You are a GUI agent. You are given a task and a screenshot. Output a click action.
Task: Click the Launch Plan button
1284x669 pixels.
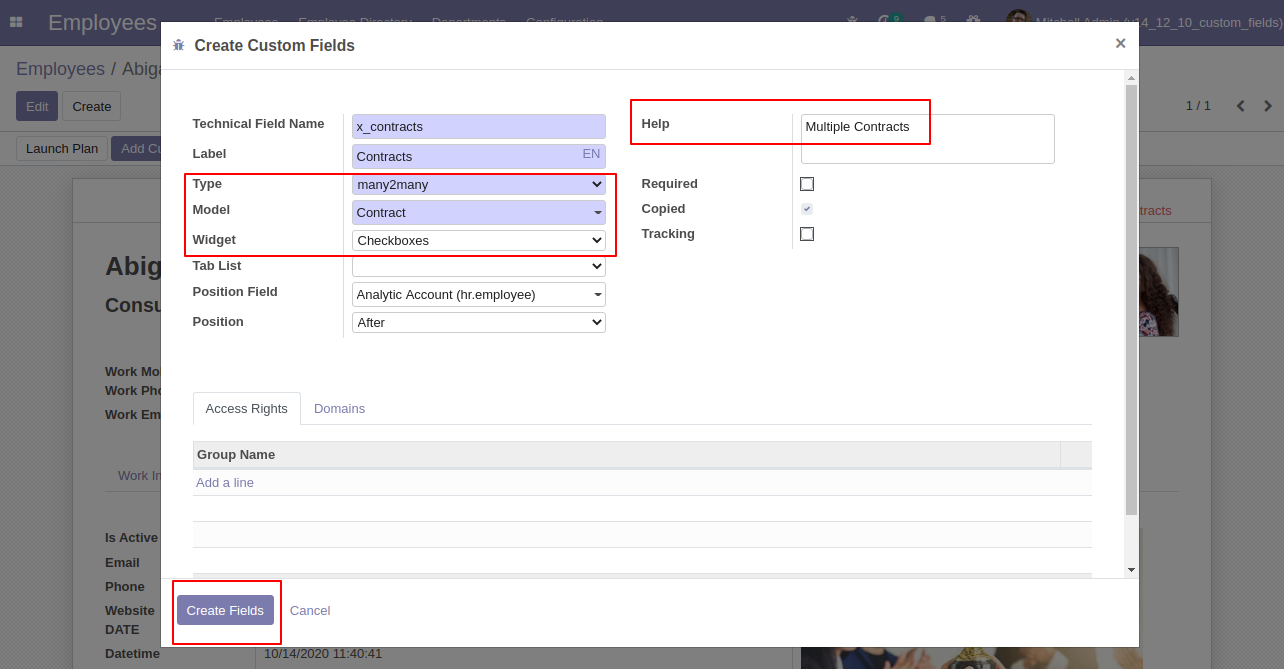pyautogui.click(x=62, y=149)
